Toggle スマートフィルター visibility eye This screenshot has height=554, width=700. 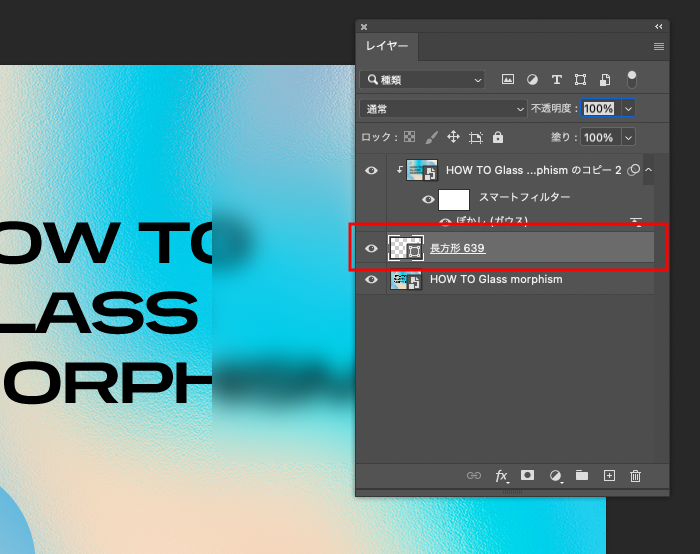pos(428,199)
